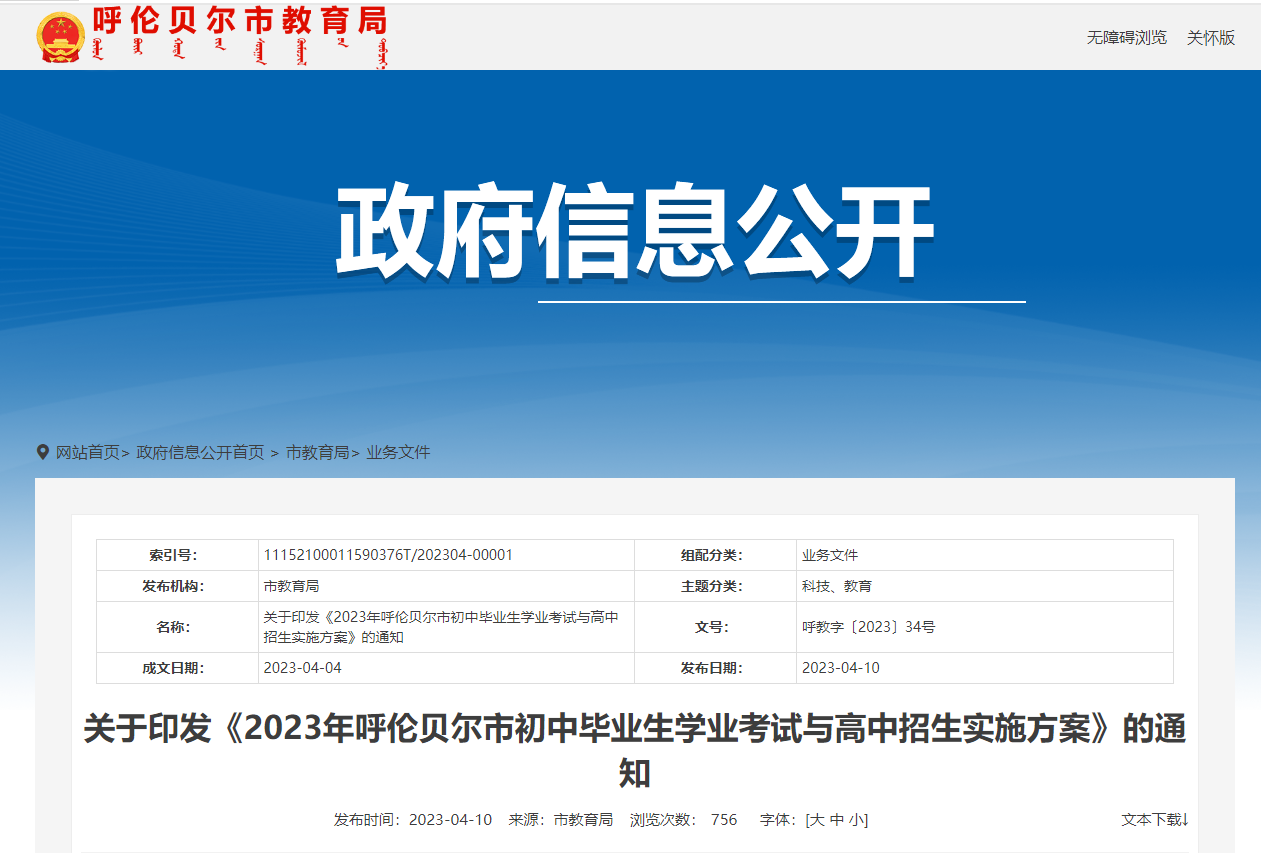
Task: Navigate to 市教育局 in breadcrumb
Action: click(x=317, y=452)
